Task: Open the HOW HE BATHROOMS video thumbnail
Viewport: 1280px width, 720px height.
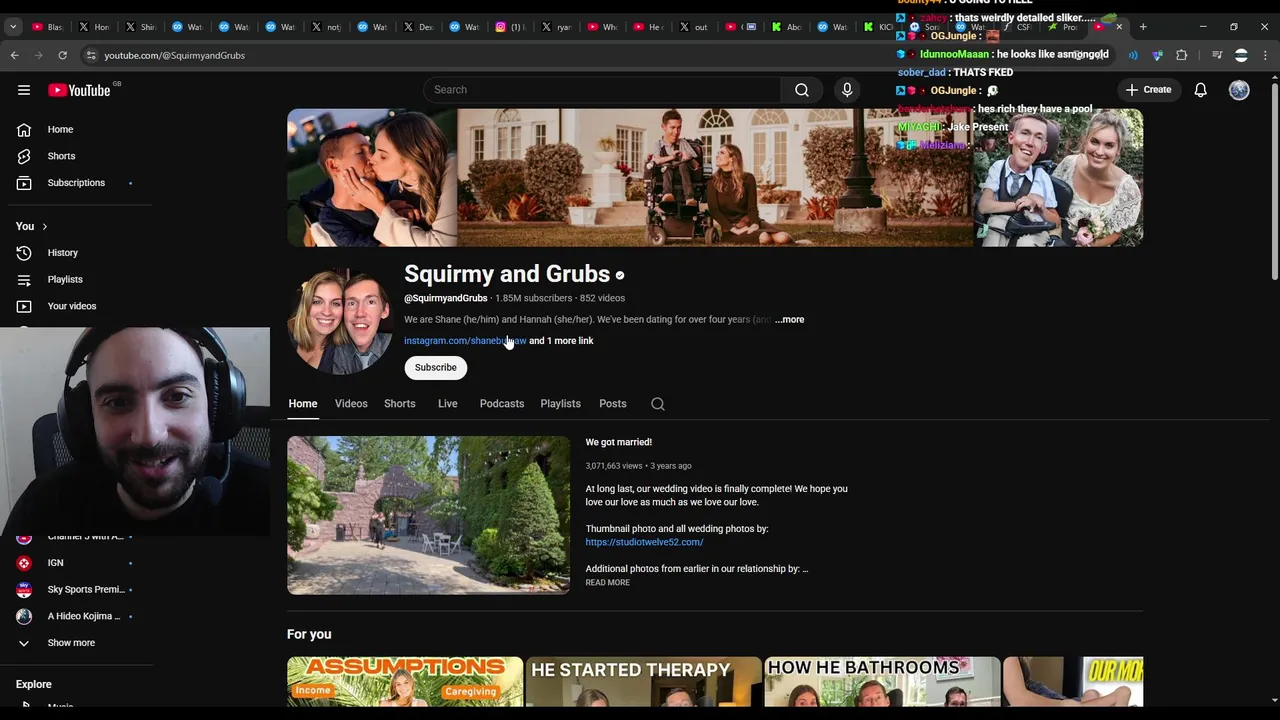Action: [x=882, y=682]
